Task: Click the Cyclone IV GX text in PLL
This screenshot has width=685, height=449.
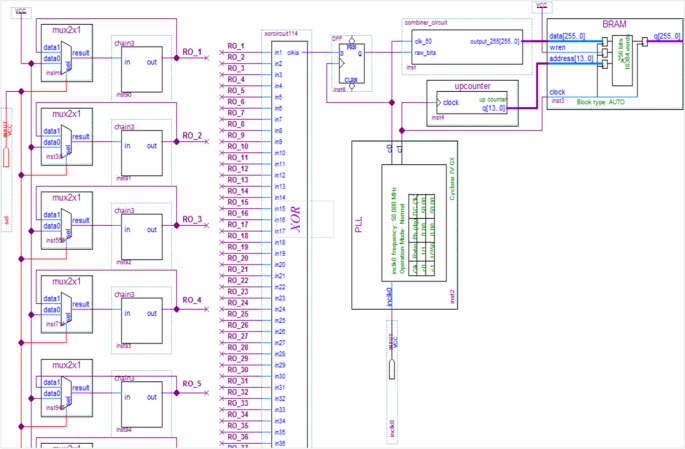Action: tap(452, 179)
